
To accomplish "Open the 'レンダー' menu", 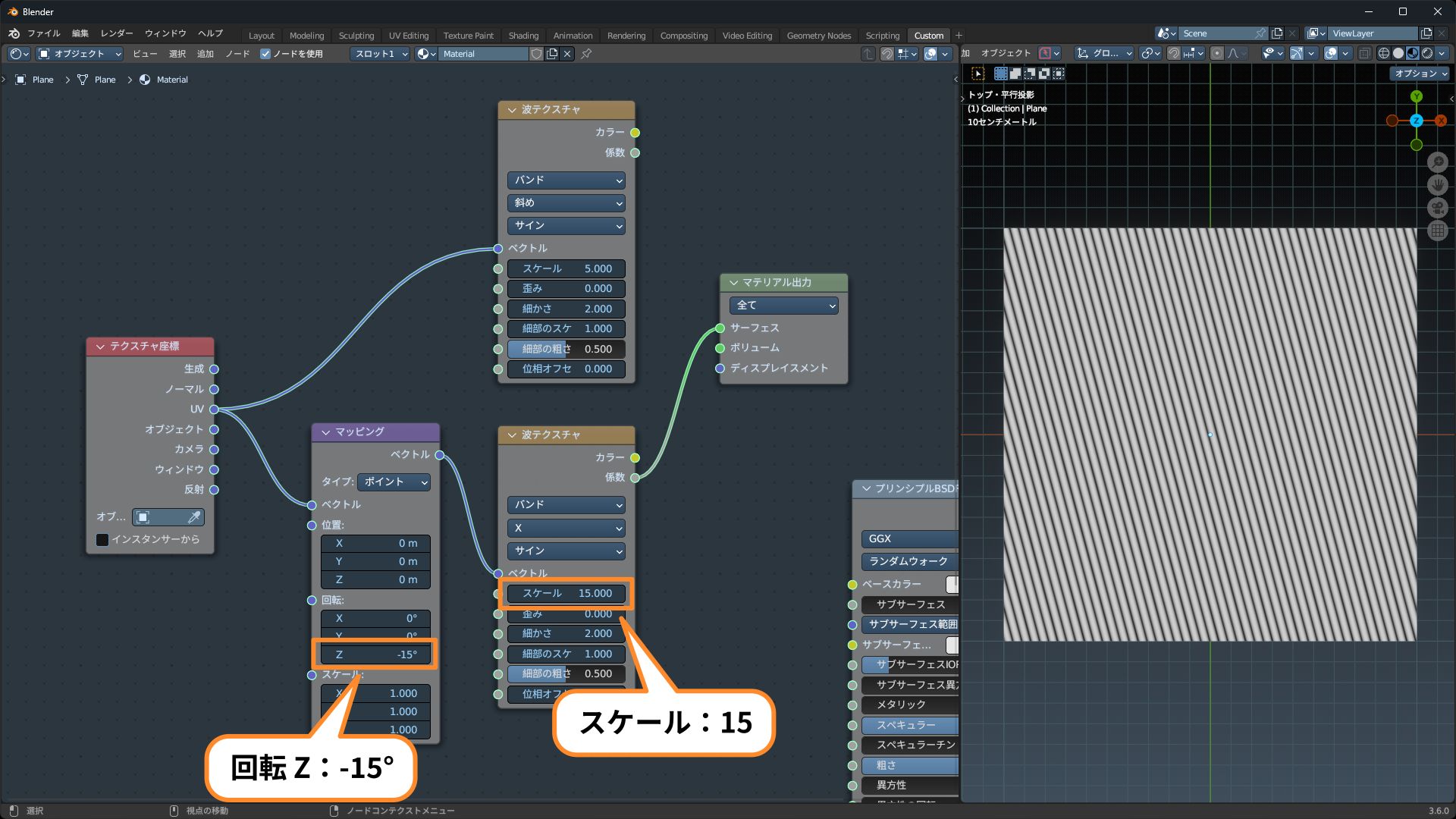I will pyautogui.click(x=116, y=33).
